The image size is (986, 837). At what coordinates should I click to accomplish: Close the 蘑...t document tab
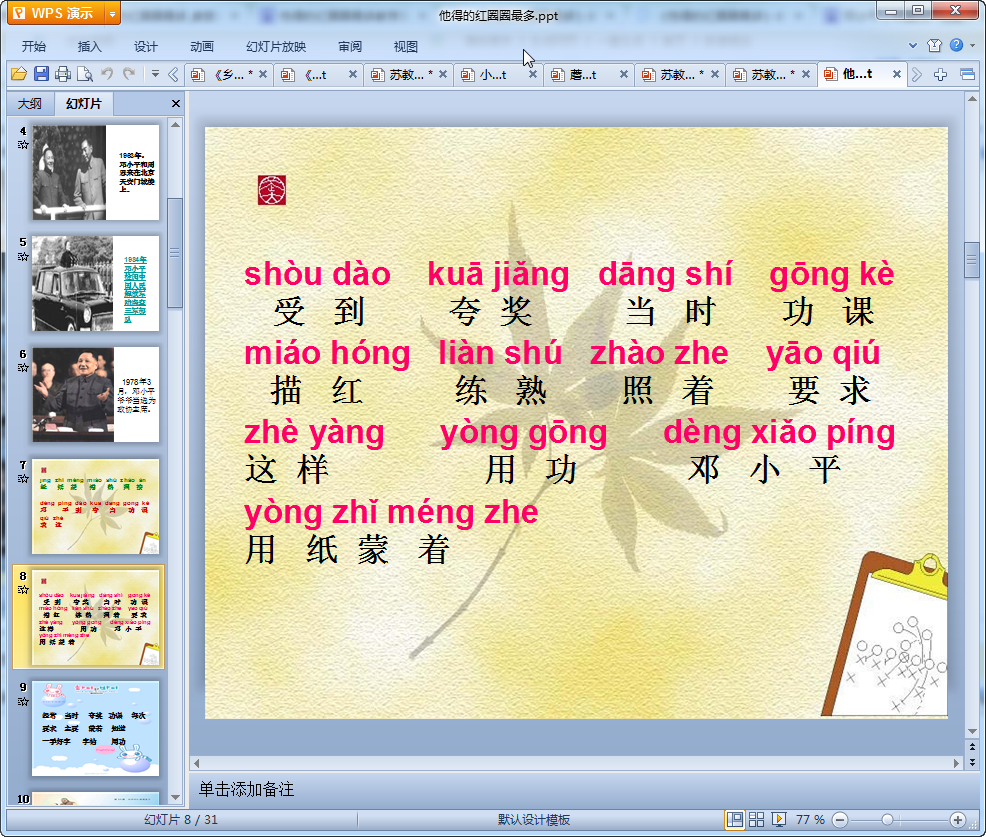pyautogui.click(x=624, y=74)
